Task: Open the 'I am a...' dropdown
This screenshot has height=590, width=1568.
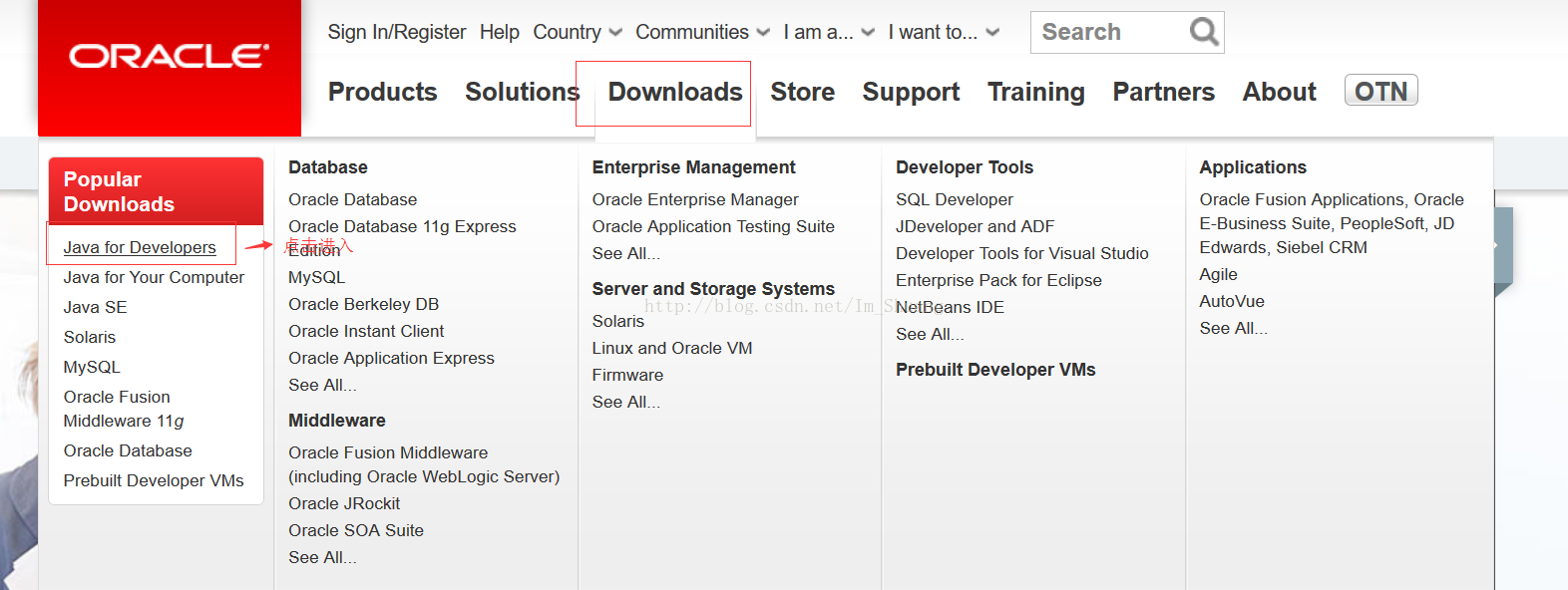Action: pos(829,32)
